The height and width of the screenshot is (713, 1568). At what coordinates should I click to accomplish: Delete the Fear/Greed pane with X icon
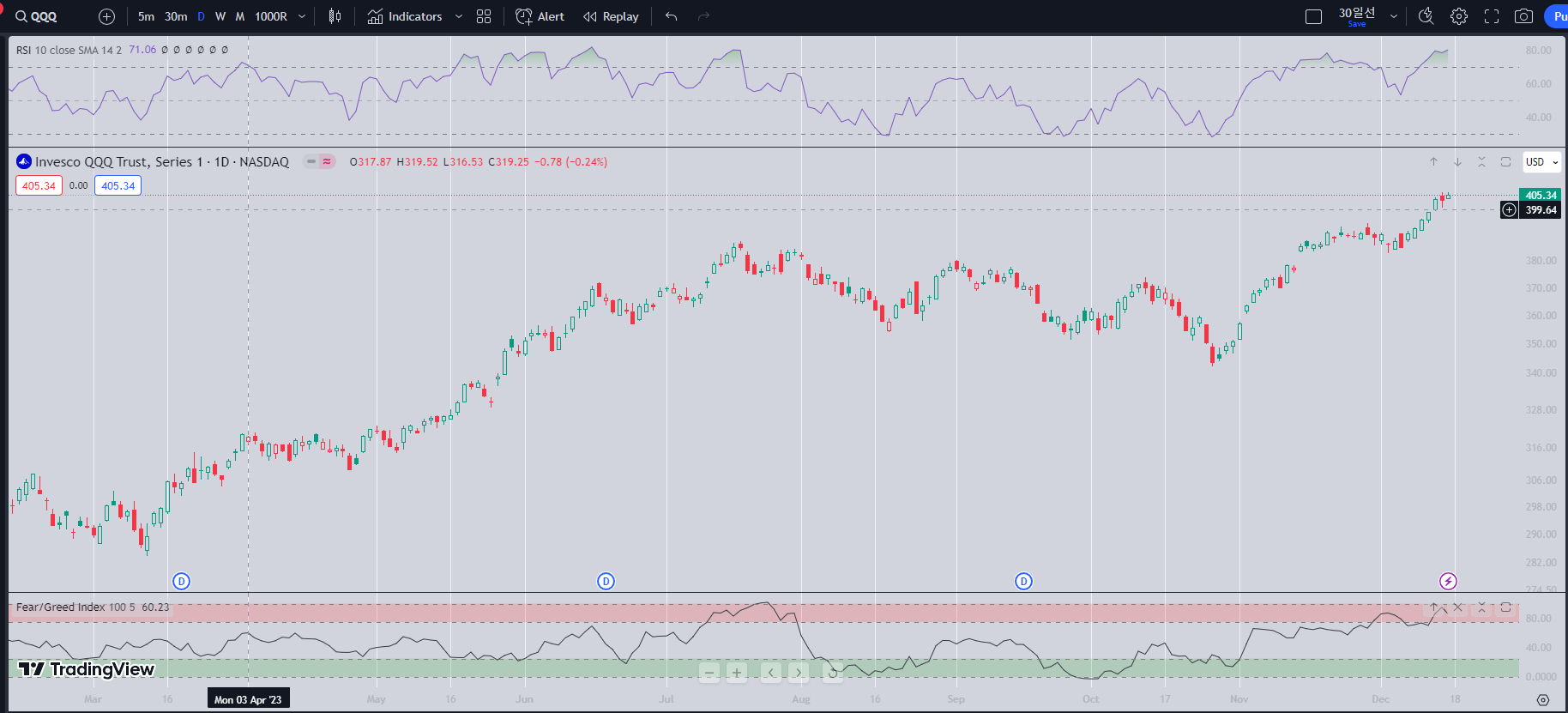pos(1457,607)
